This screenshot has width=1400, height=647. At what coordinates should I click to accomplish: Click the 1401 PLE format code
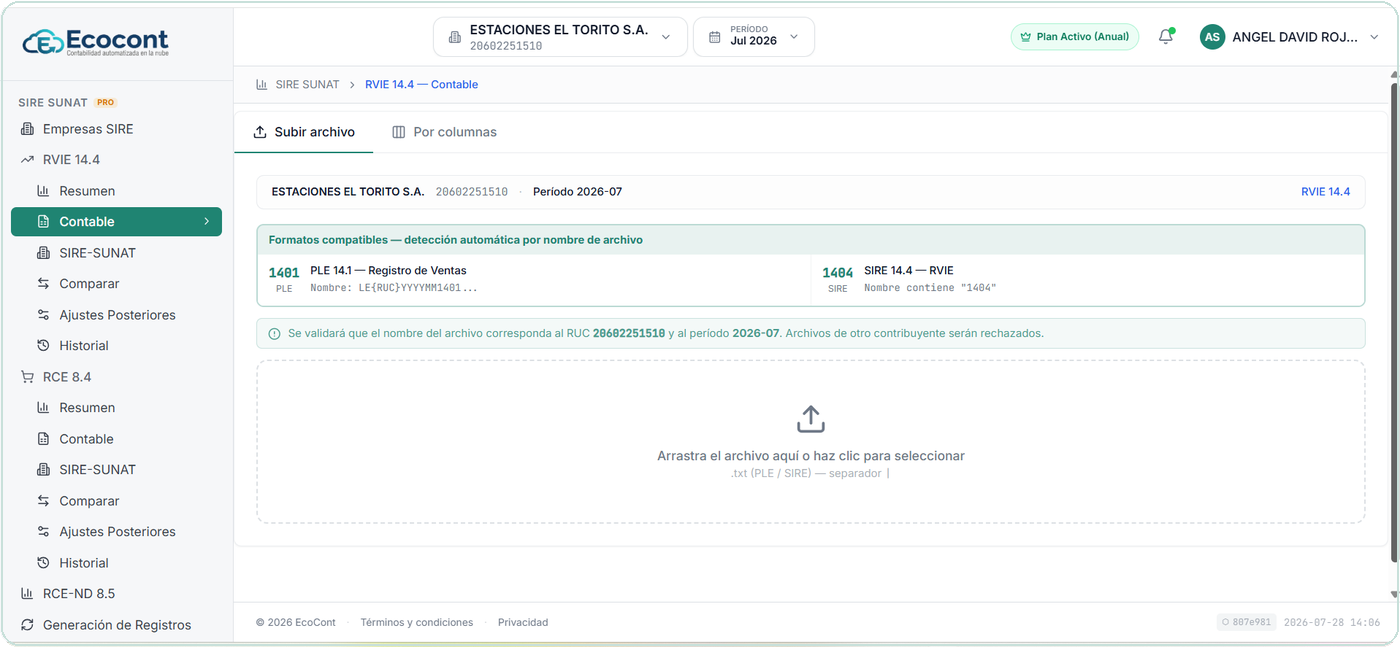284,273
